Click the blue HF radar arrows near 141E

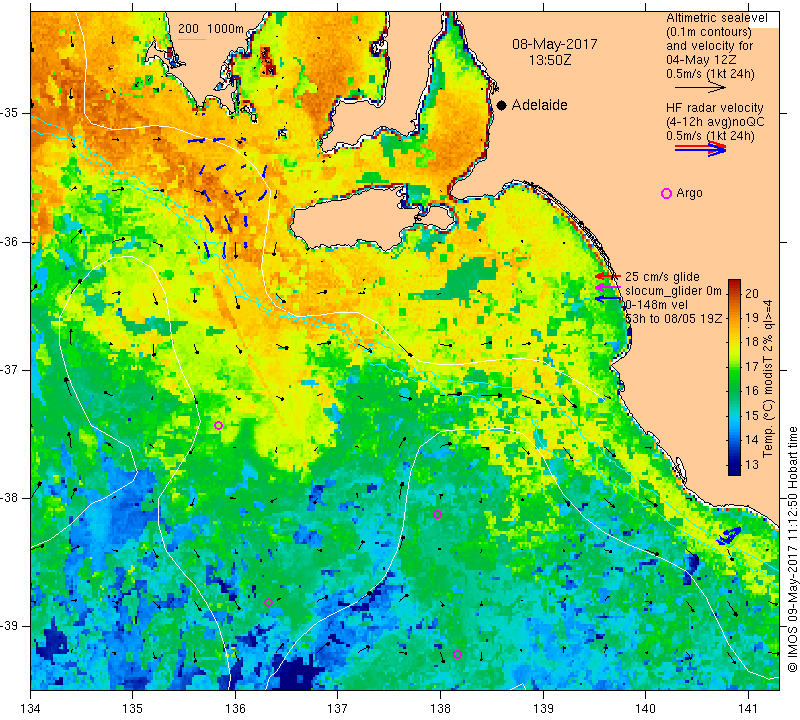(x=729, y=535)
